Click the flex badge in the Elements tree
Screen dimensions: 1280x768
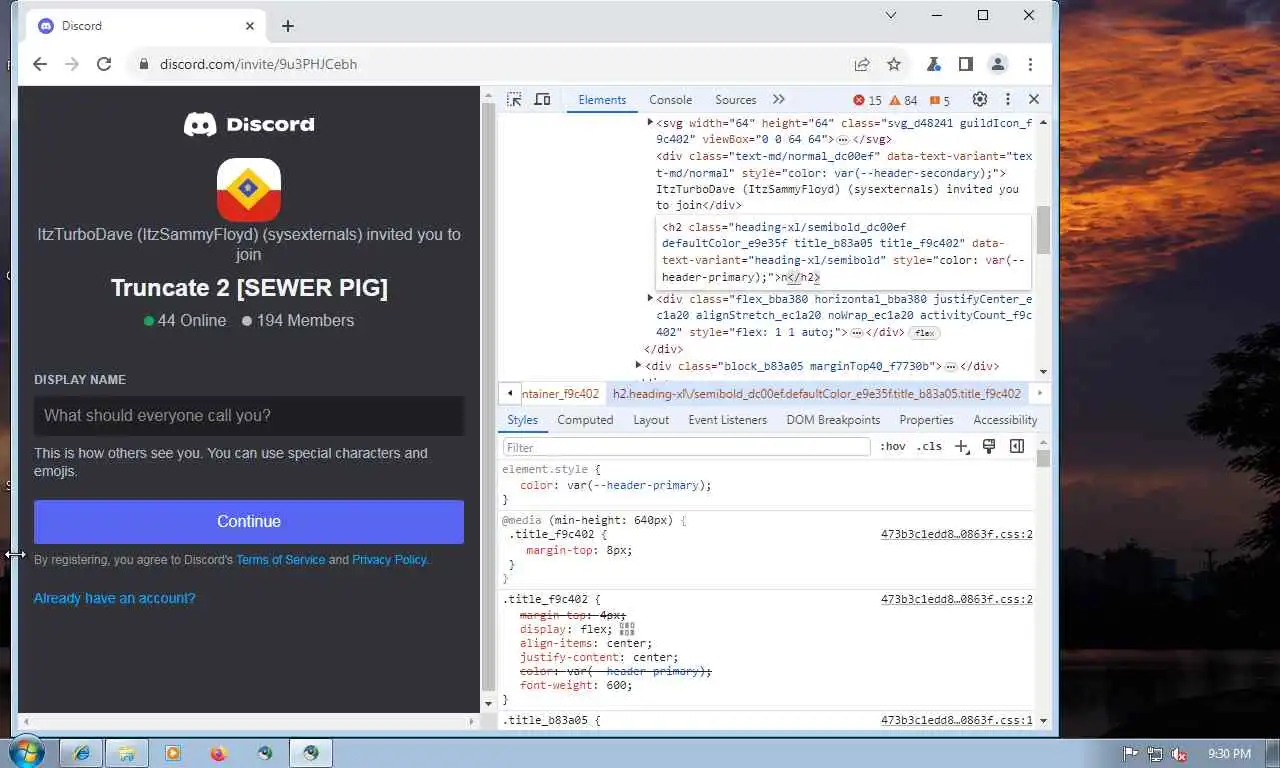tap(924, 333)
